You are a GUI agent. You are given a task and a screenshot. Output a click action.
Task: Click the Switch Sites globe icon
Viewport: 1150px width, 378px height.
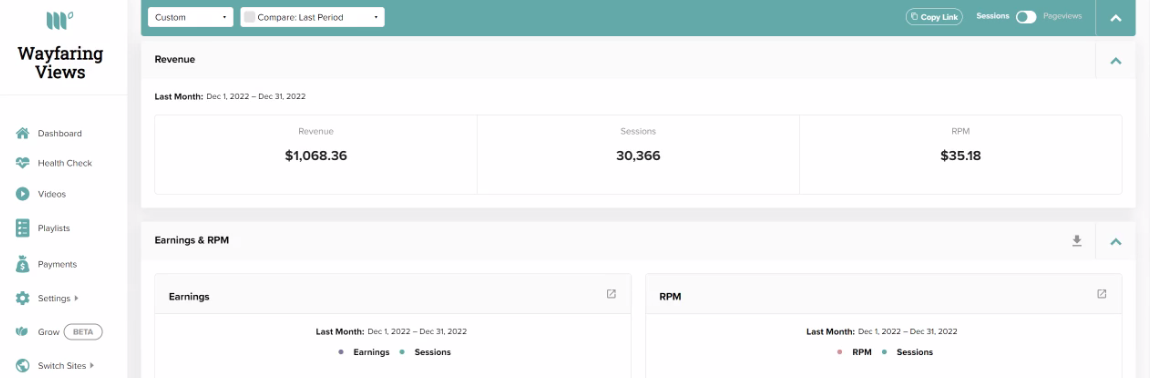point(23,365)
